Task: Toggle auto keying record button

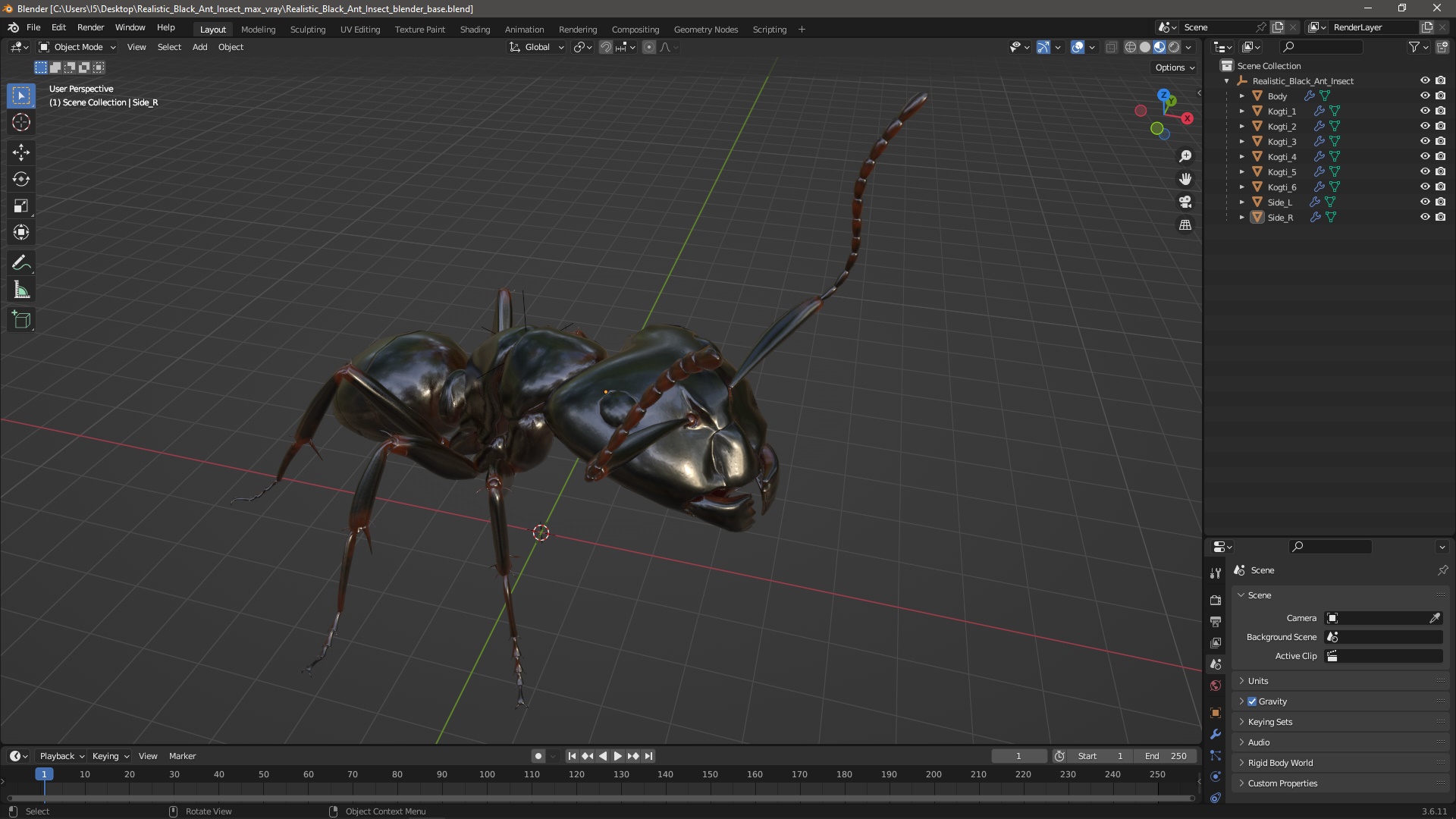Action: pos(538,756)
